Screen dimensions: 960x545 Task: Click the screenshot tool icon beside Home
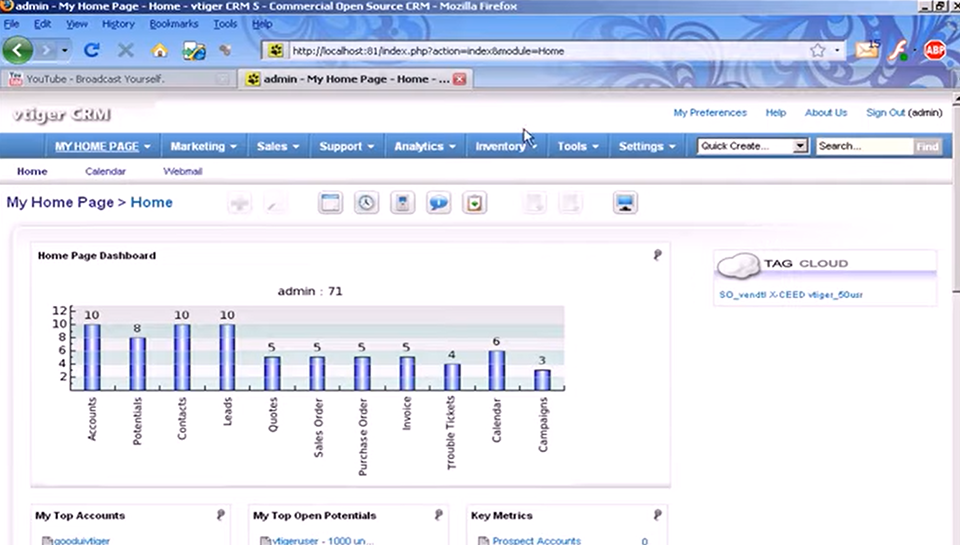coord(194,50)
